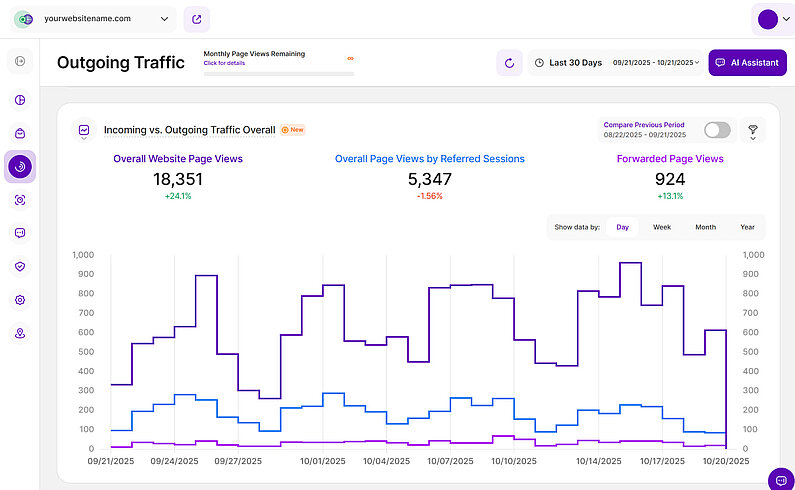Open the chart filter icon
Image resolution: width=795 pixels, height=490 pixels.
(x=752, y=130)
